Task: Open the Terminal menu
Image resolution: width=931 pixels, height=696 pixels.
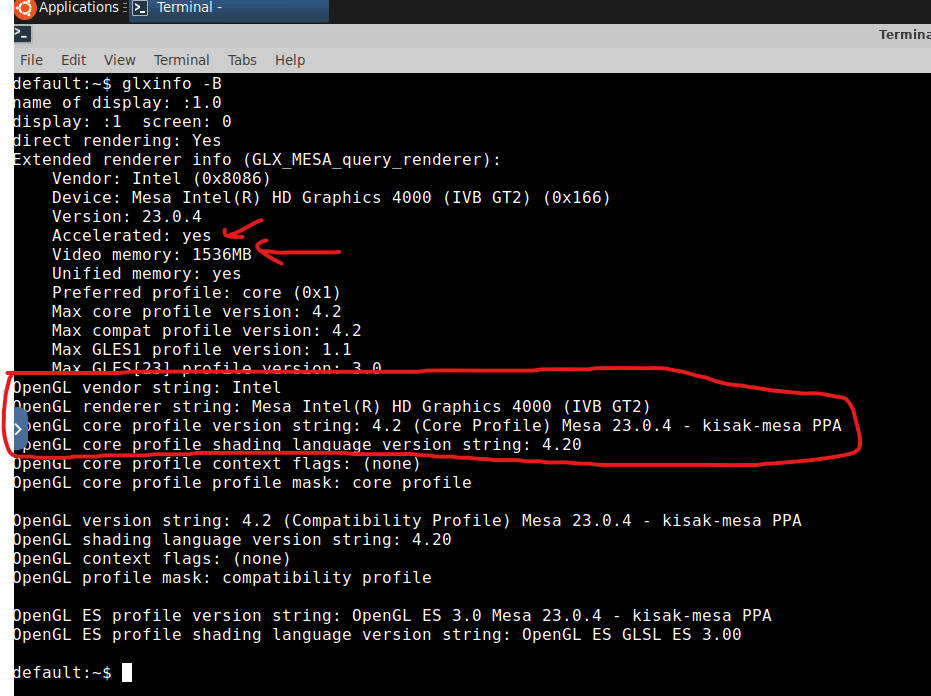Action: point(181,60)
